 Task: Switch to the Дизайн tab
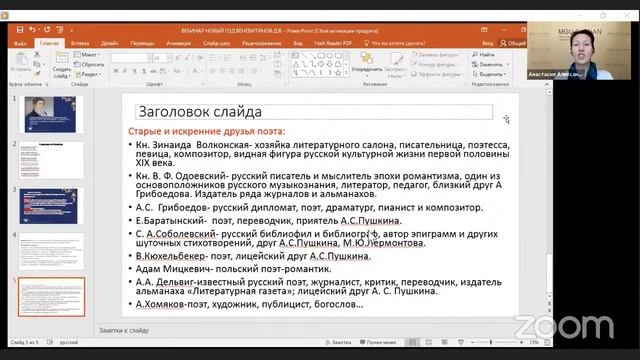click(x=109, y=43)
